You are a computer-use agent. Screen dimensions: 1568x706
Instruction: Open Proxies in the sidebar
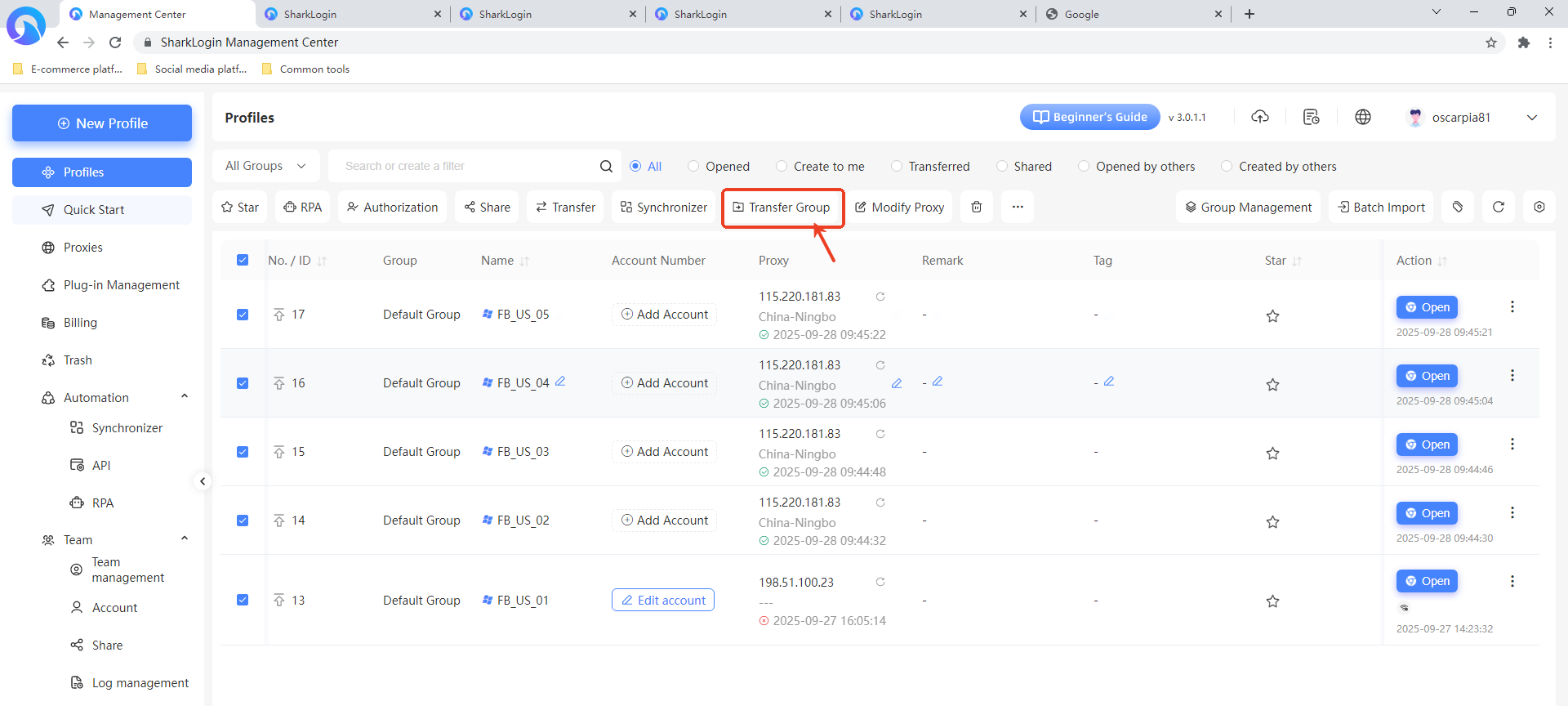(82, 248)
